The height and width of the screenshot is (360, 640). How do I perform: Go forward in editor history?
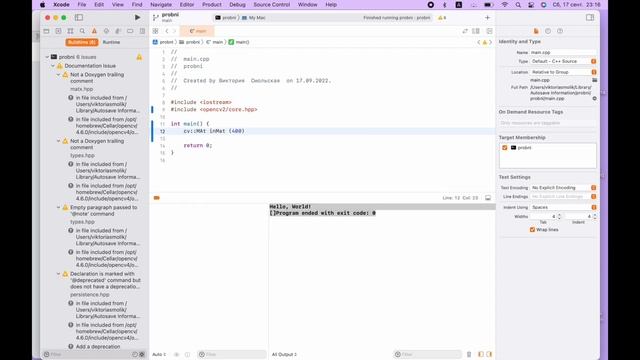tap(174, 31)
